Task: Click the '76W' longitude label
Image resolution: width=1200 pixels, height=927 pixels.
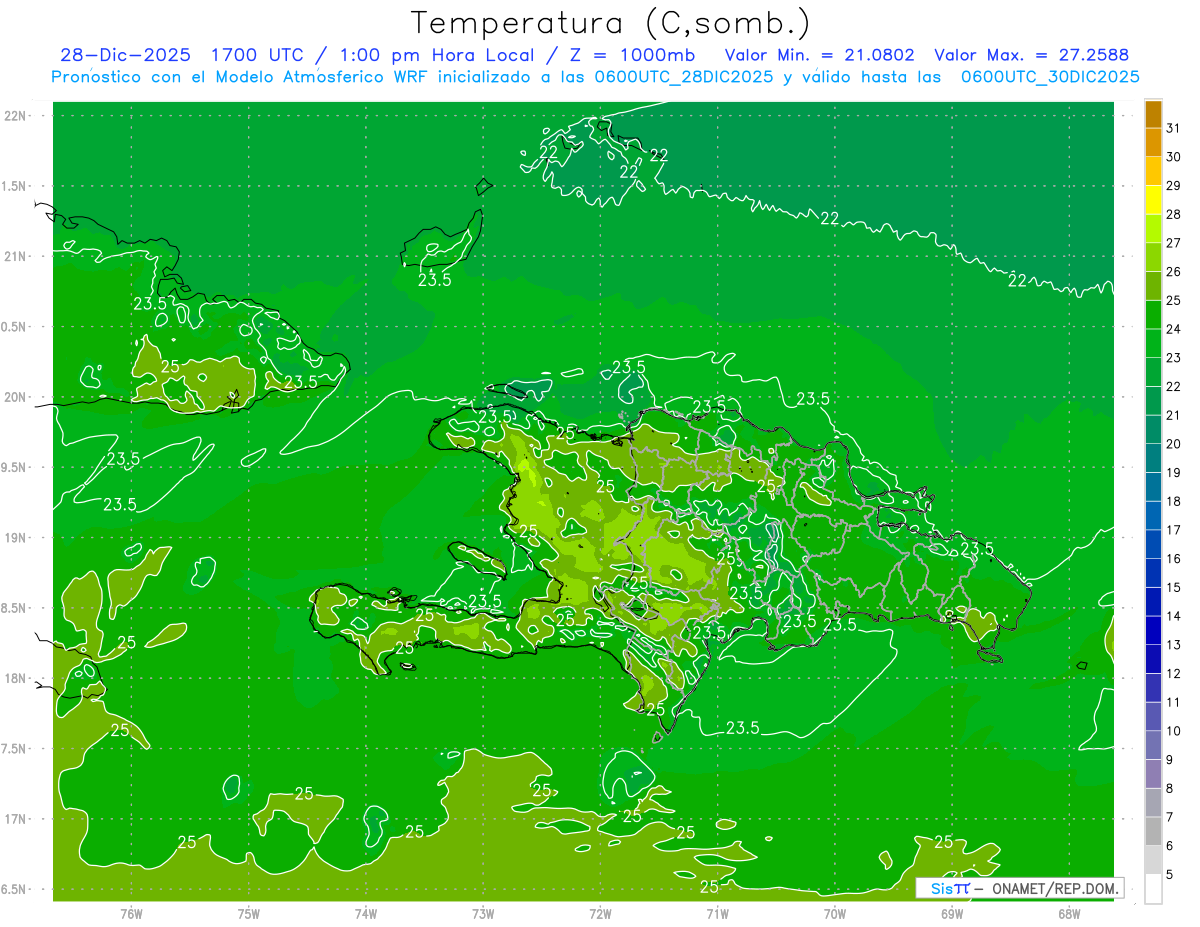Action: pyautogui.click(x=131, y=913)
